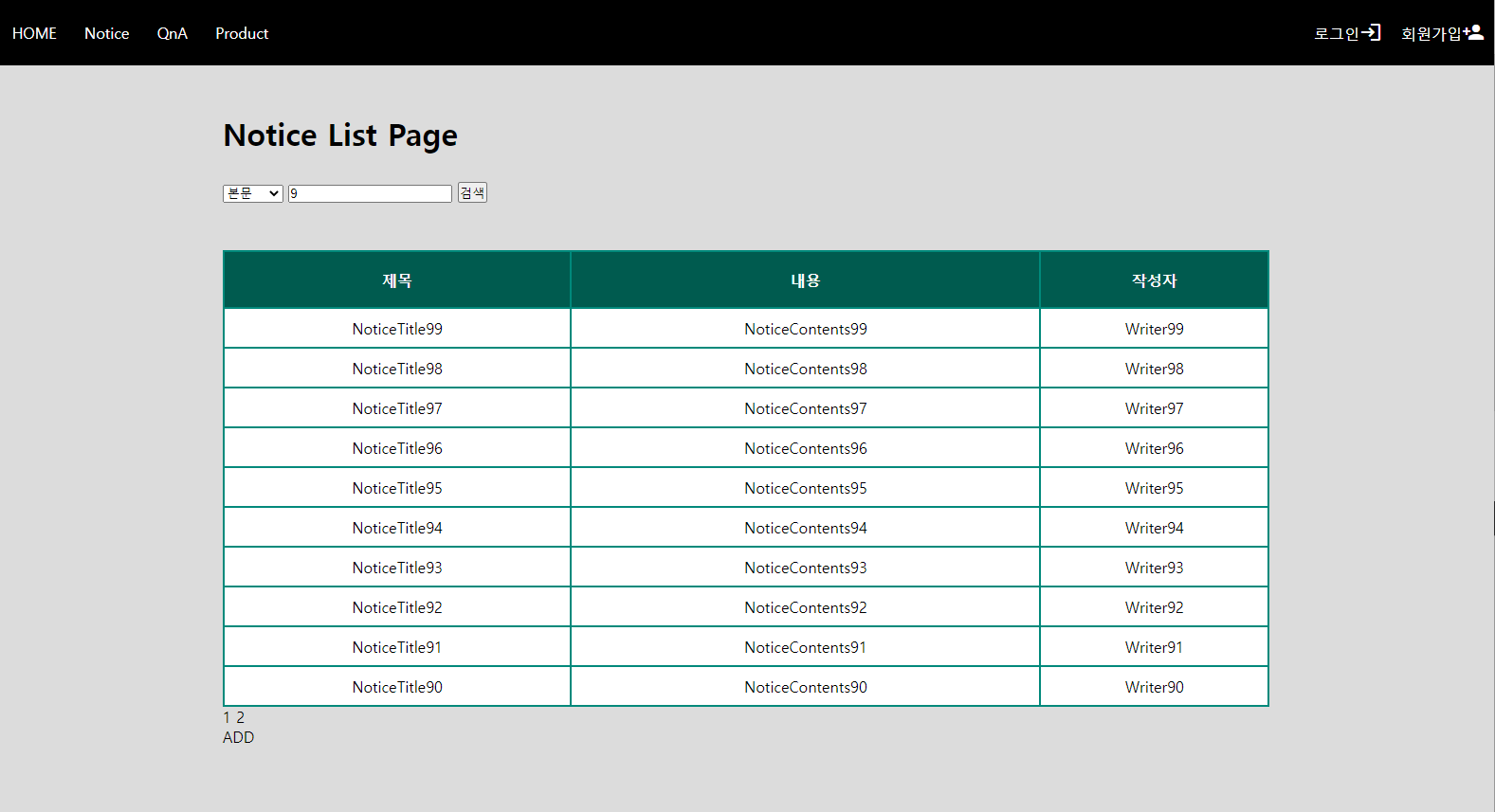Go to HOME in navigation bar
The height and width of the screenshot is (812, 1495).
coord(34,33)
